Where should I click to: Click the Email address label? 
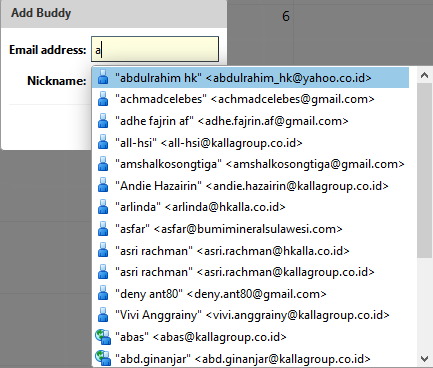pos(48,50)
